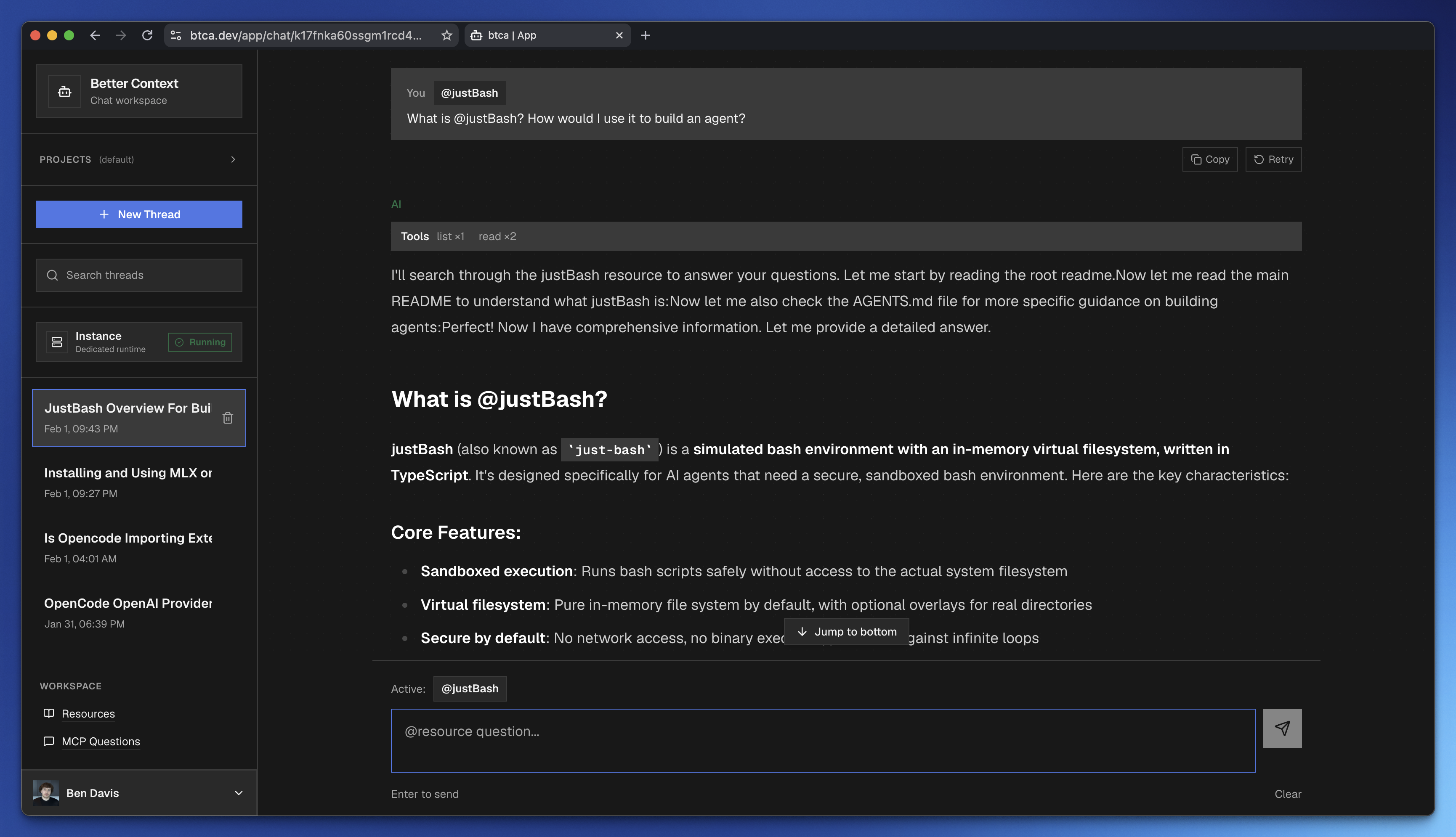Create a New Thread

click(138, 214)
